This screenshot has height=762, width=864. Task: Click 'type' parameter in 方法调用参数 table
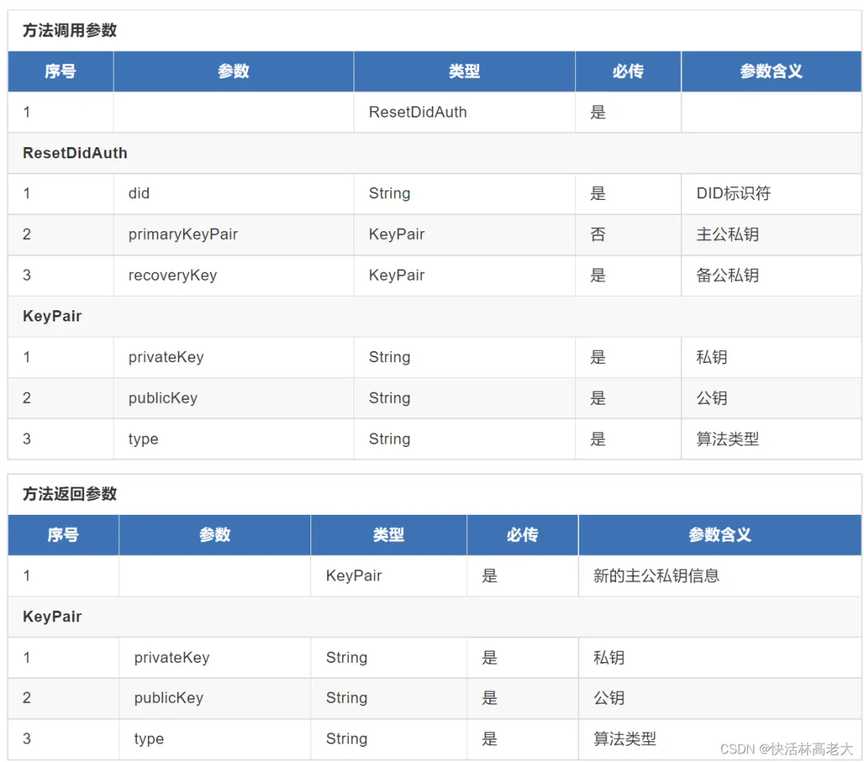143,439
